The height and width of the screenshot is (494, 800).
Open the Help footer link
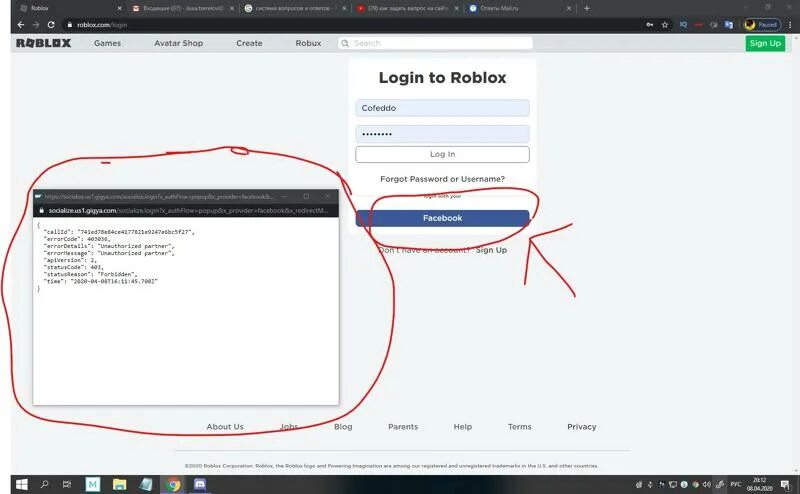[x=463, y=427]
